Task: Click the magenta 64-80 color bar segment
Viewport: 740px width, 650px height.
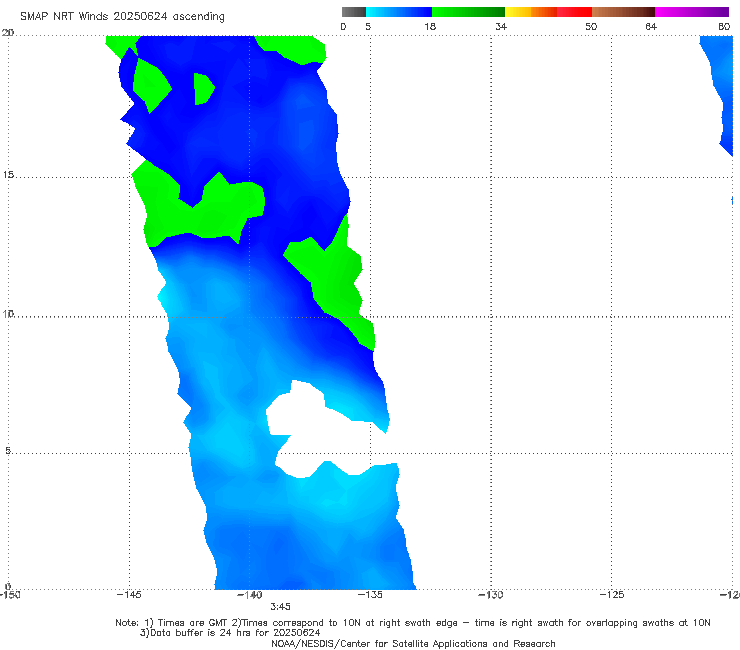Action: click(692, 12)
